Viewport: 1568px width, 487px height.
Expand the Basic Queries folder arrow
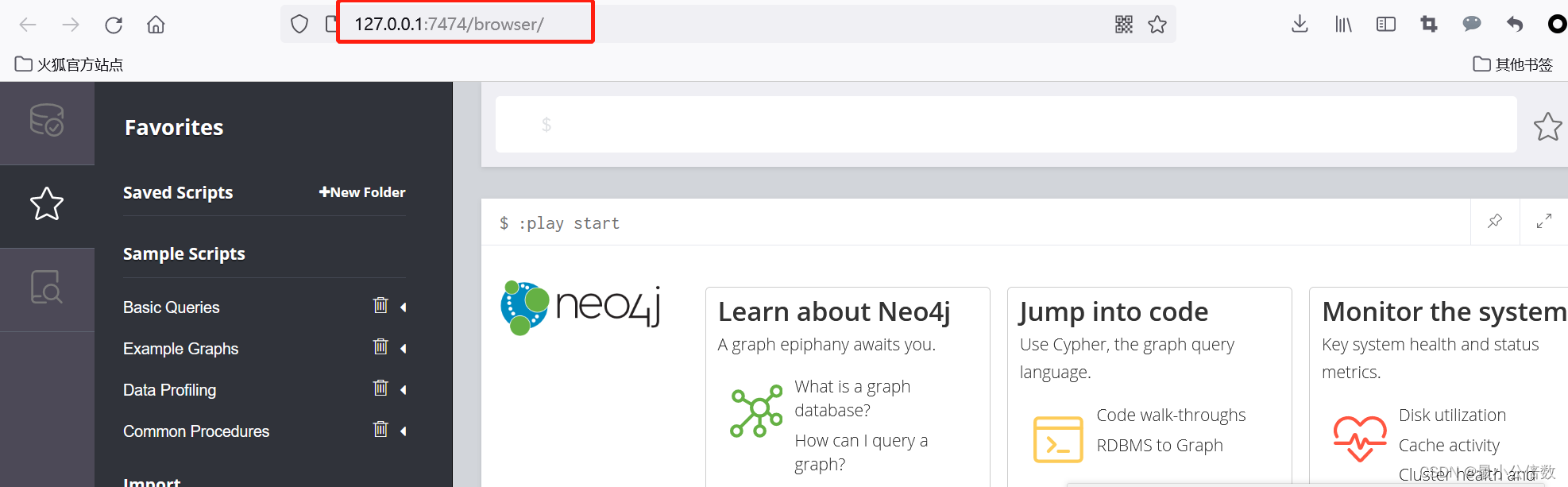[x=404, y=307]
